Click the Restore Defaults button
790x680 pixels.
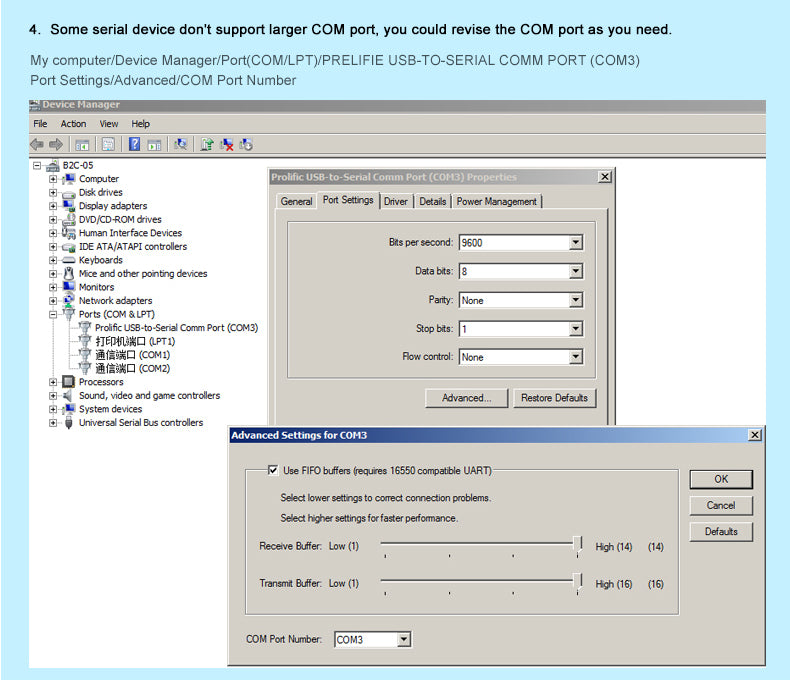click(554, 398)
